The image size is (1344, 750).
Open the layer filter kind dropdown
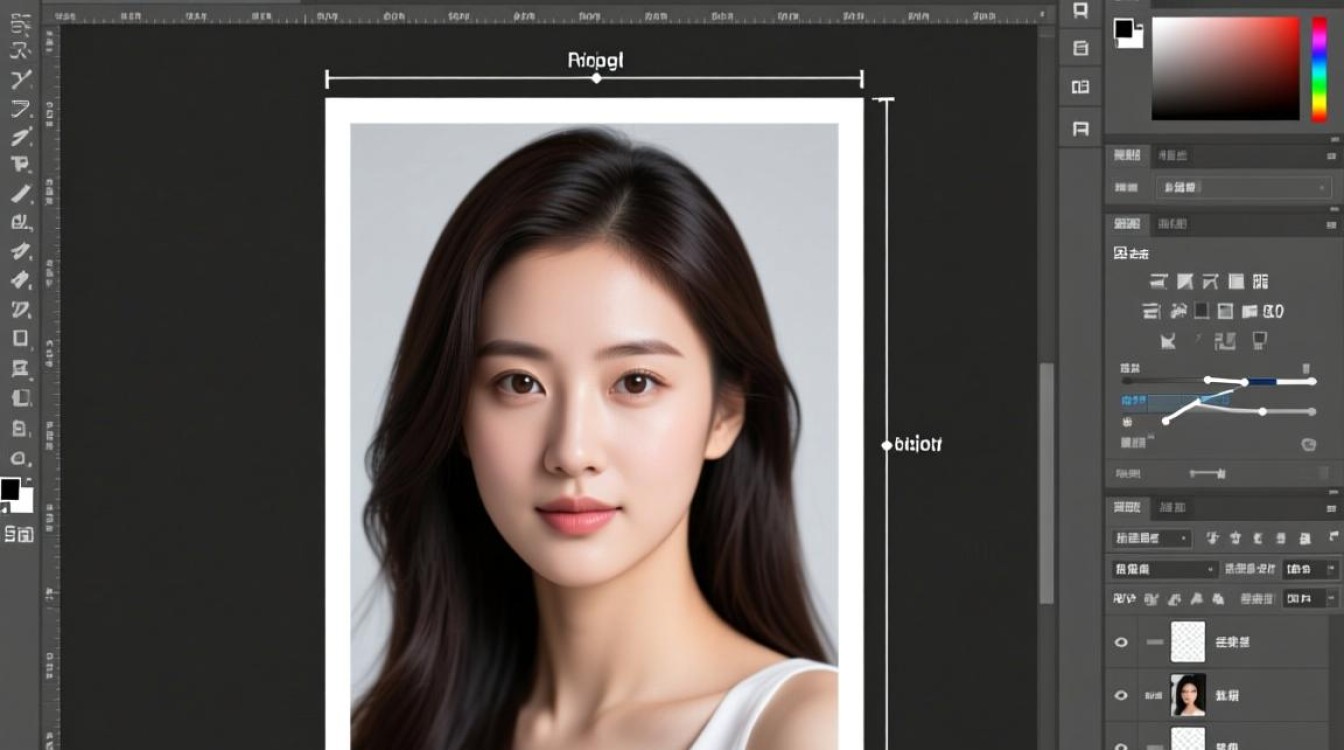(x=1151, y=538)
